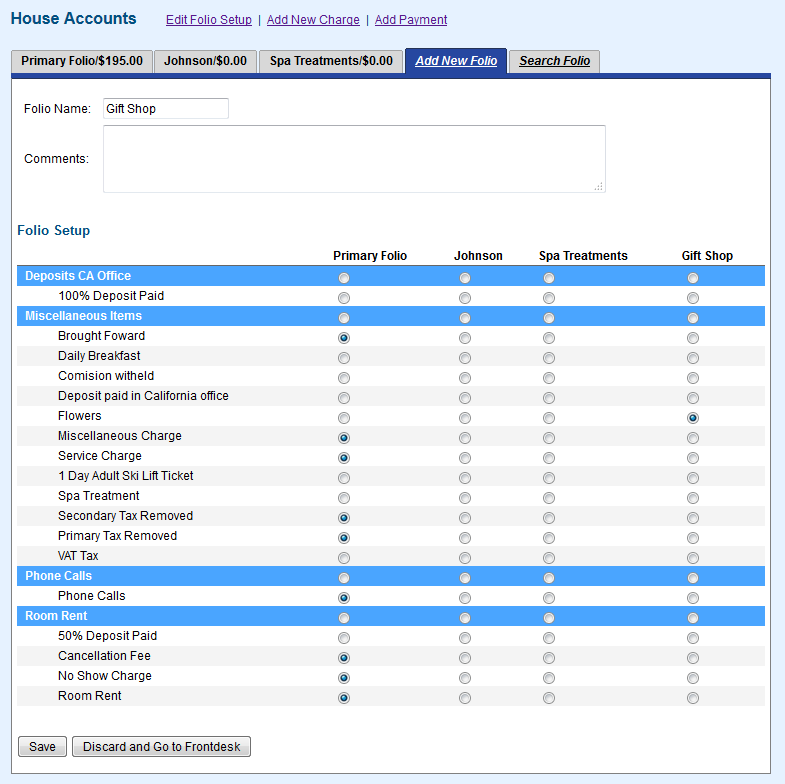785x784 pixels.
Task: Click the 1 Day Adult Ski Lift Ticket label
Action: [126, 476]
